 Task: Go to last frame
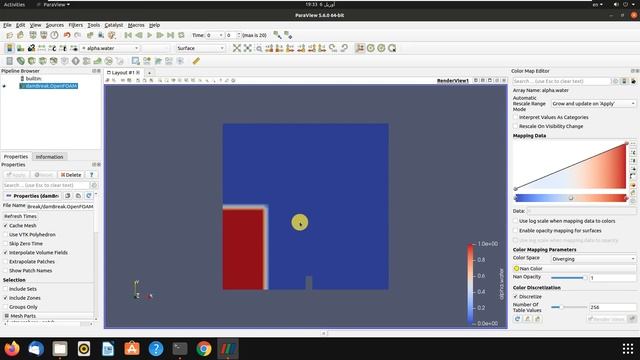tap(171, 36)
